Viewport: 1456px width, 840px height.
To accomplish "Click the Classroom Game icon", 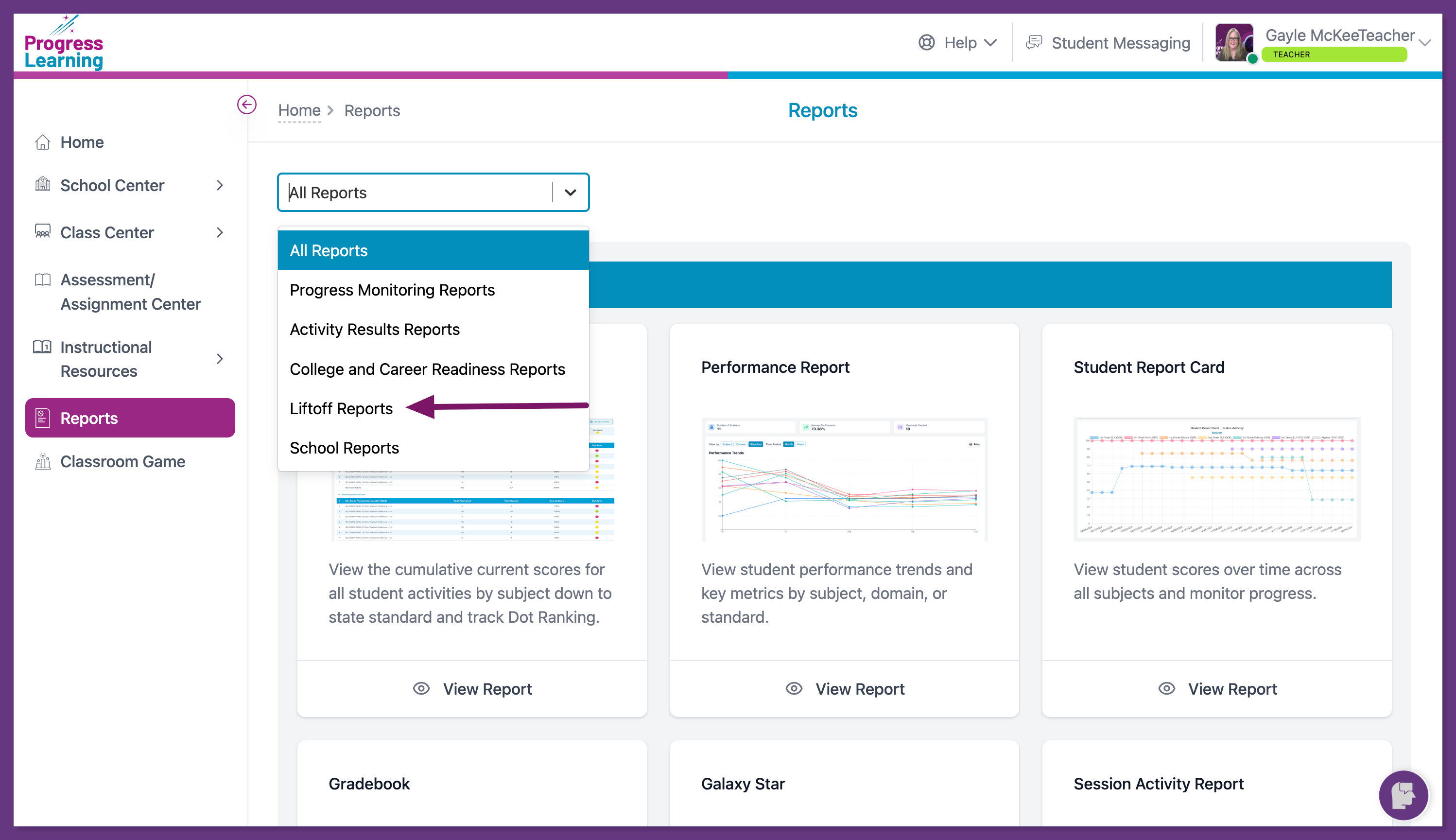I will 43,461.
